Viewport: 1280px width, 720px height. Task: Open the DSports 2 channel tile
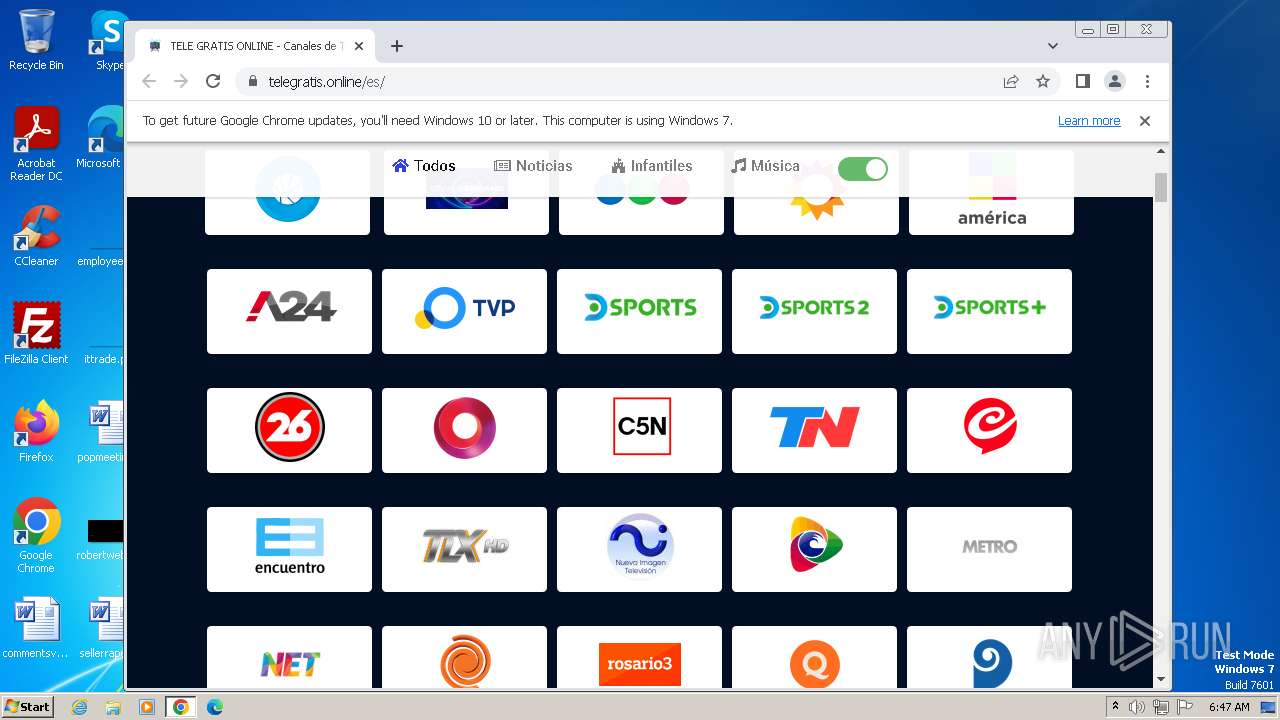(814, 311)
